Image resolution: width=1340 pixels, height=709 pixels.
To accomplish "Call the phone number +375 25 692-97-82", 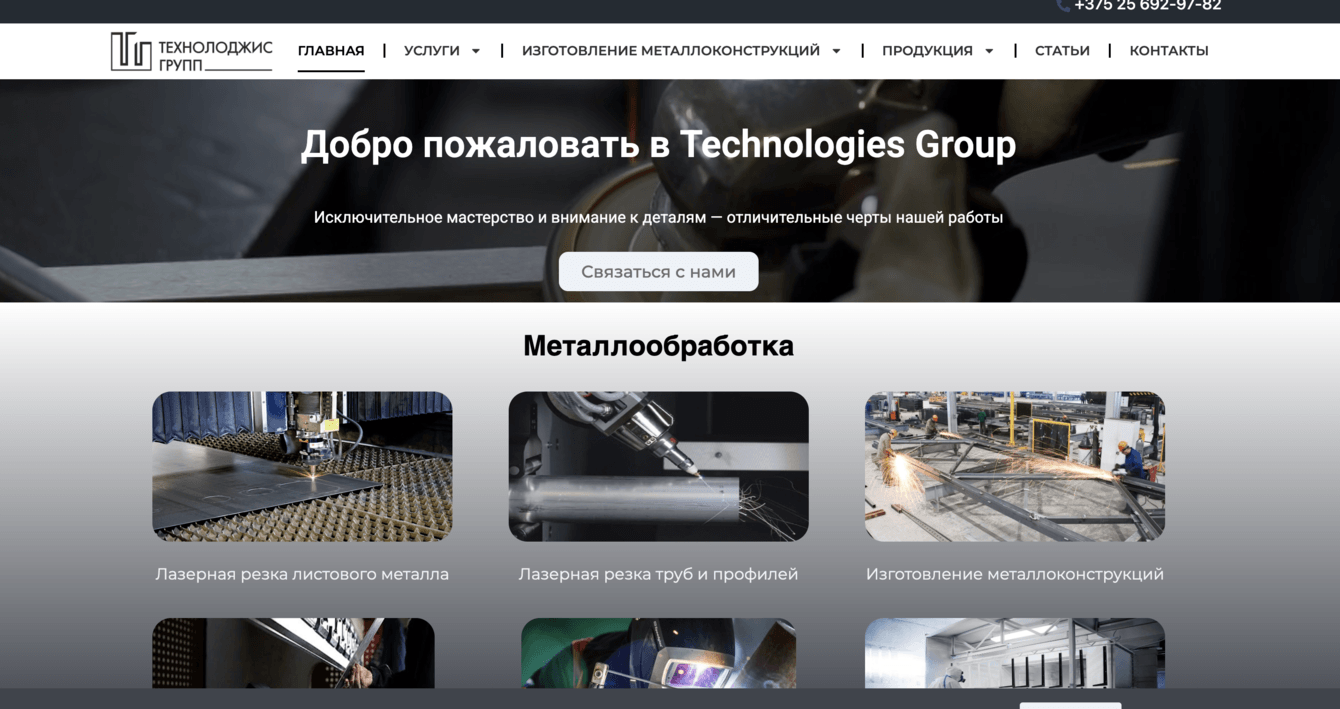I will 1148,5.
